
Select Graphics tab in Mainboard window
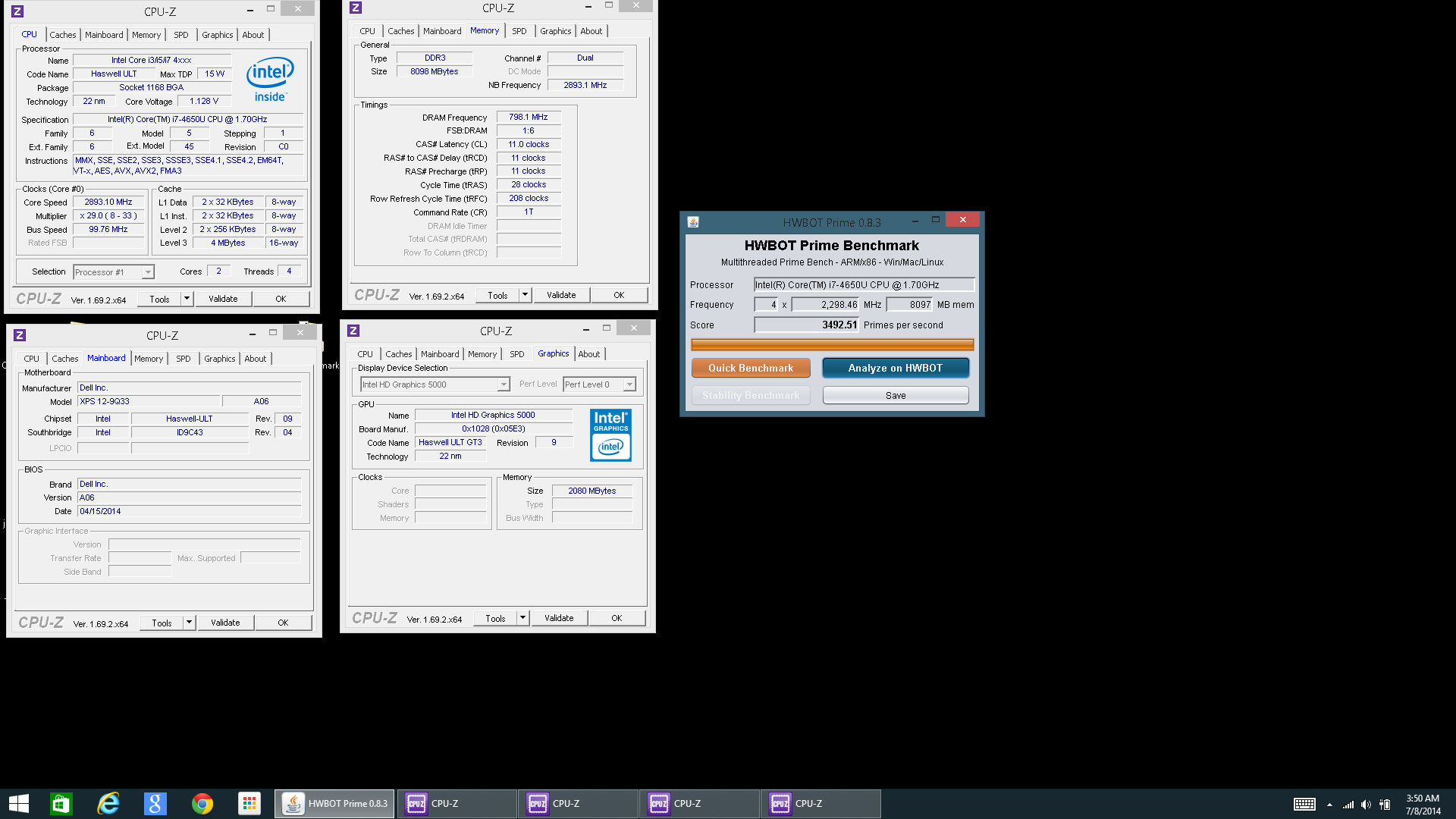[220, 359]
